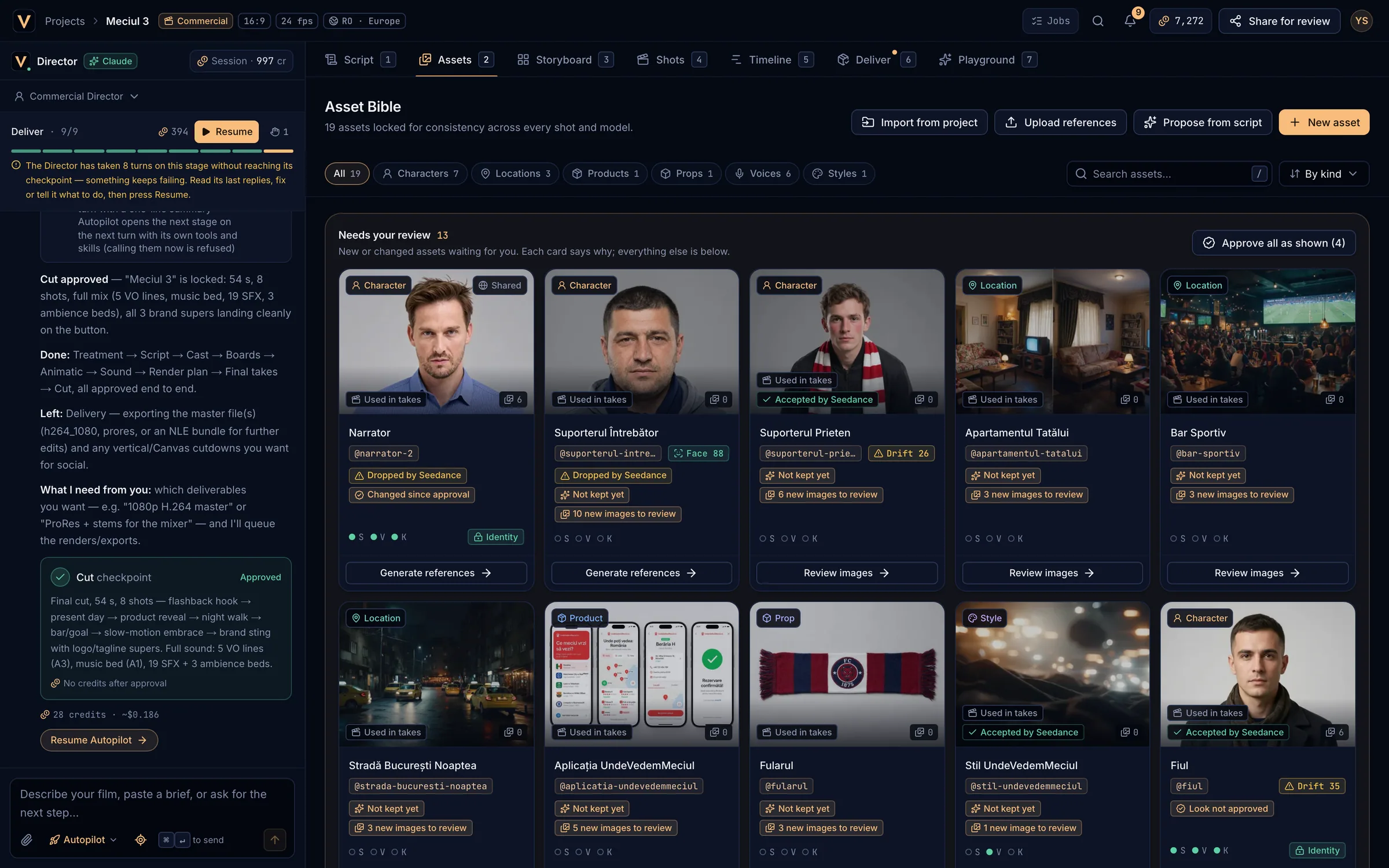1389x868 pixels.
Task: Click the attachment paperclip icon
Action: [x=27, y=840]
